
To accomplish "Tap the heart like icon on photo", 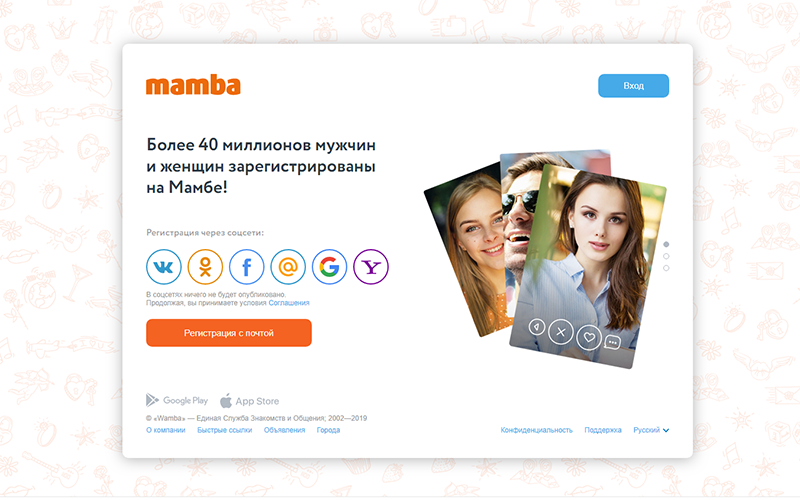I will pyautogui.click(x=589, y=337).
